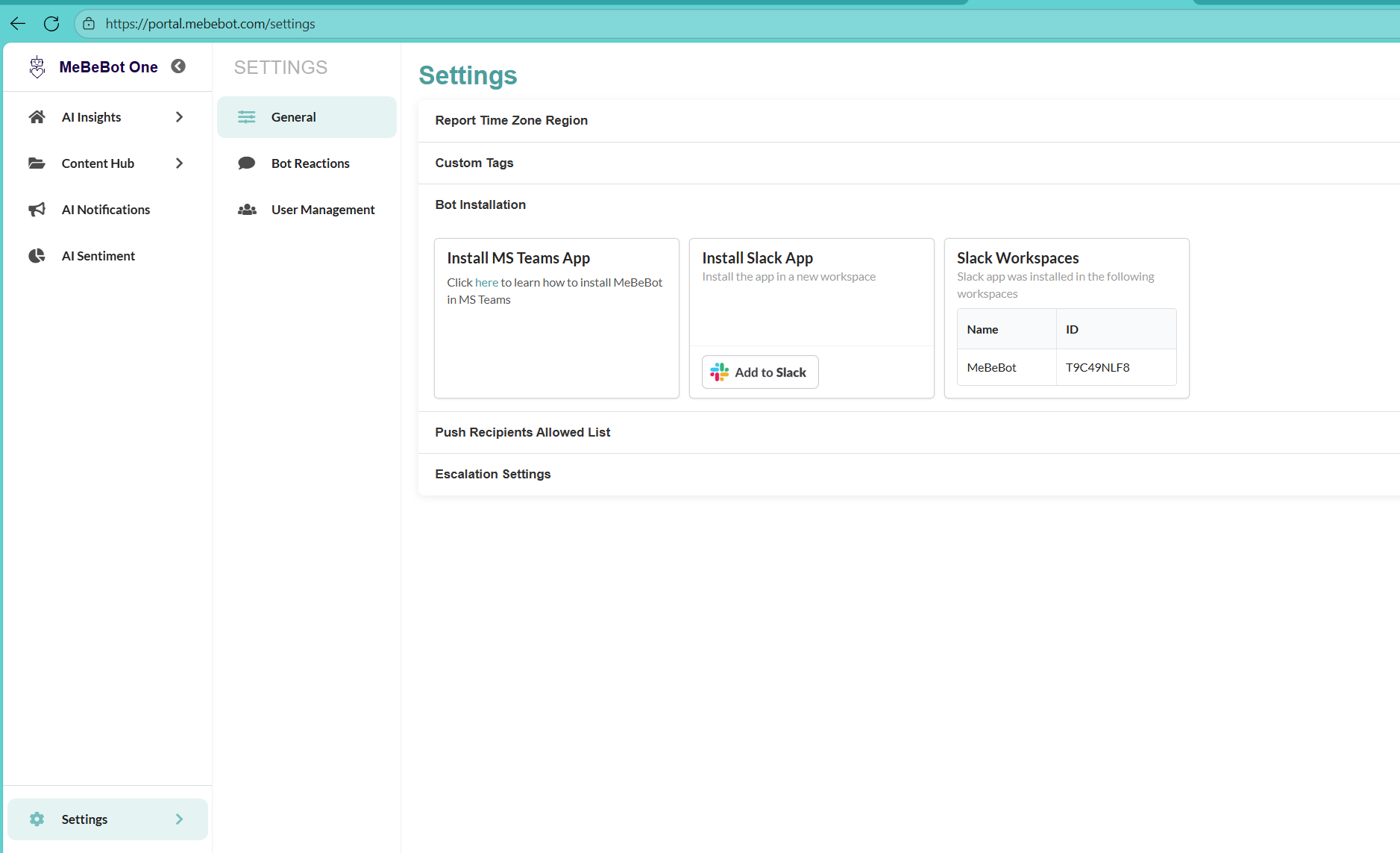Reload the page with the refresh icon

click(x=51, y=24)
